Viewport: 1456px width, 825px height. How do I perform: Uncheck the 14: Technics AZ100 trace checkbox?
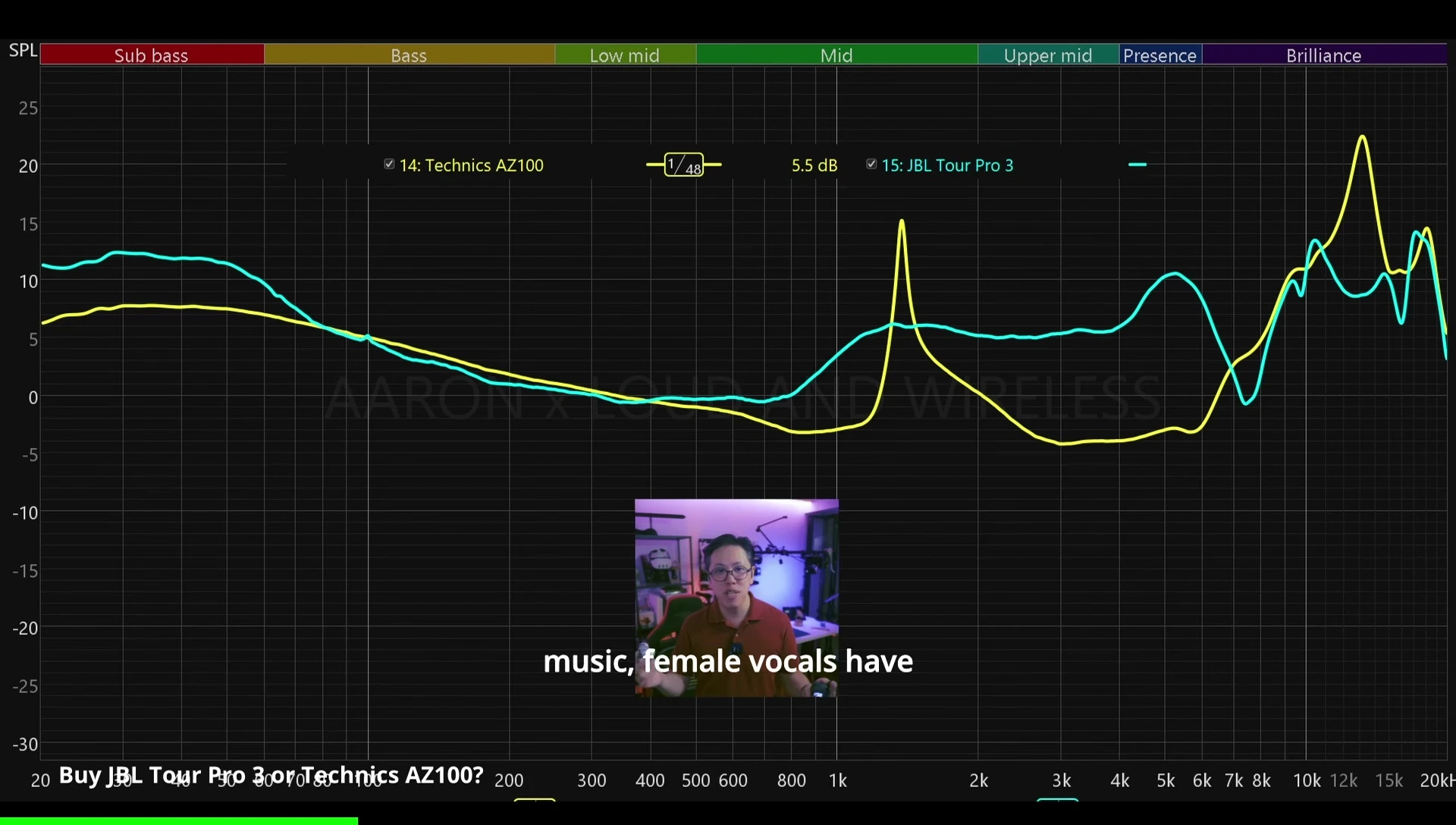389,164
